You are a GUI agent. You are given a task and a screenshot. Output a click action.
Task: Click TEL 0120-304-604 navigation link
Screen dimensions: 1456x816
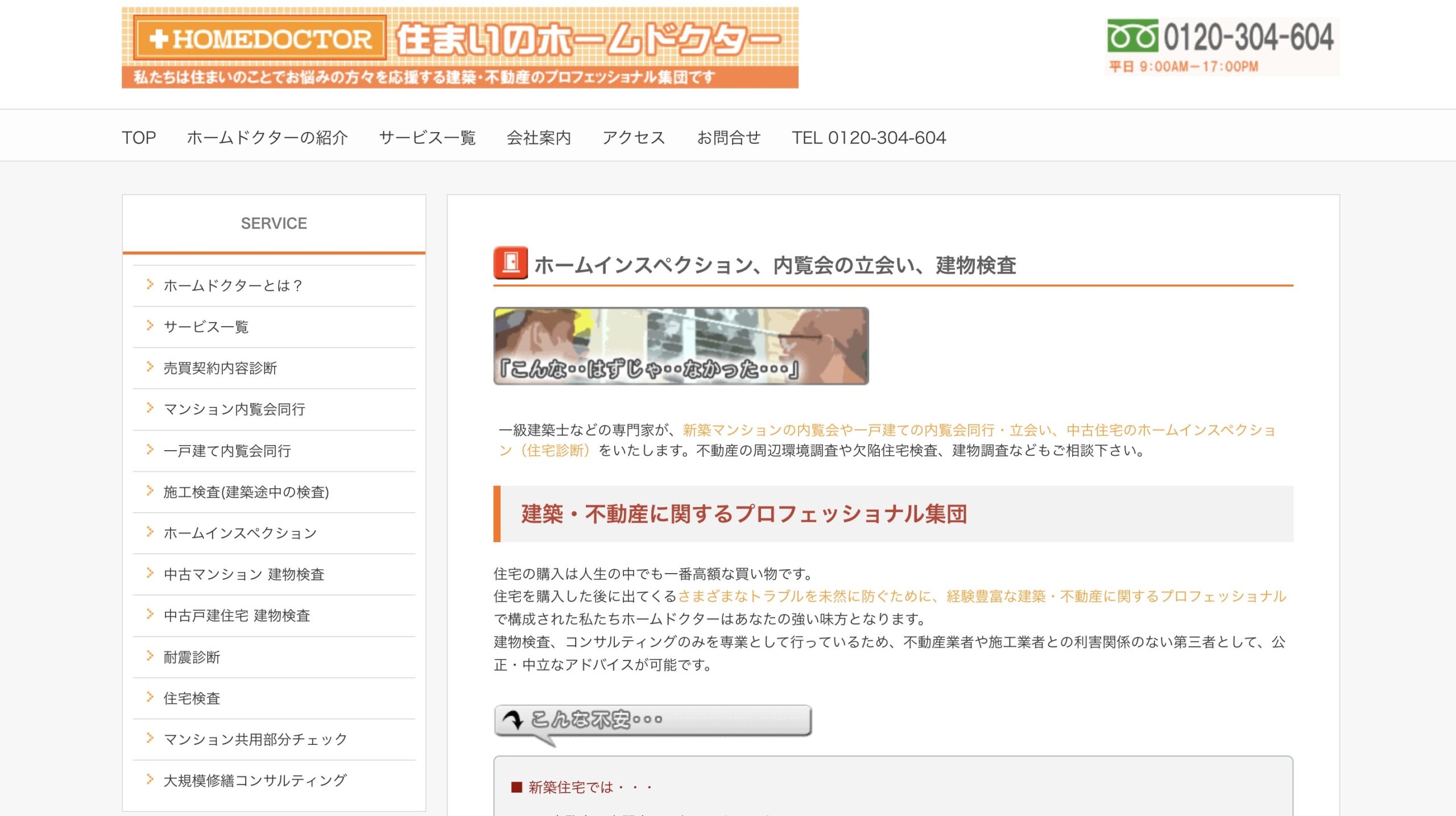click(x=868, y=138)
